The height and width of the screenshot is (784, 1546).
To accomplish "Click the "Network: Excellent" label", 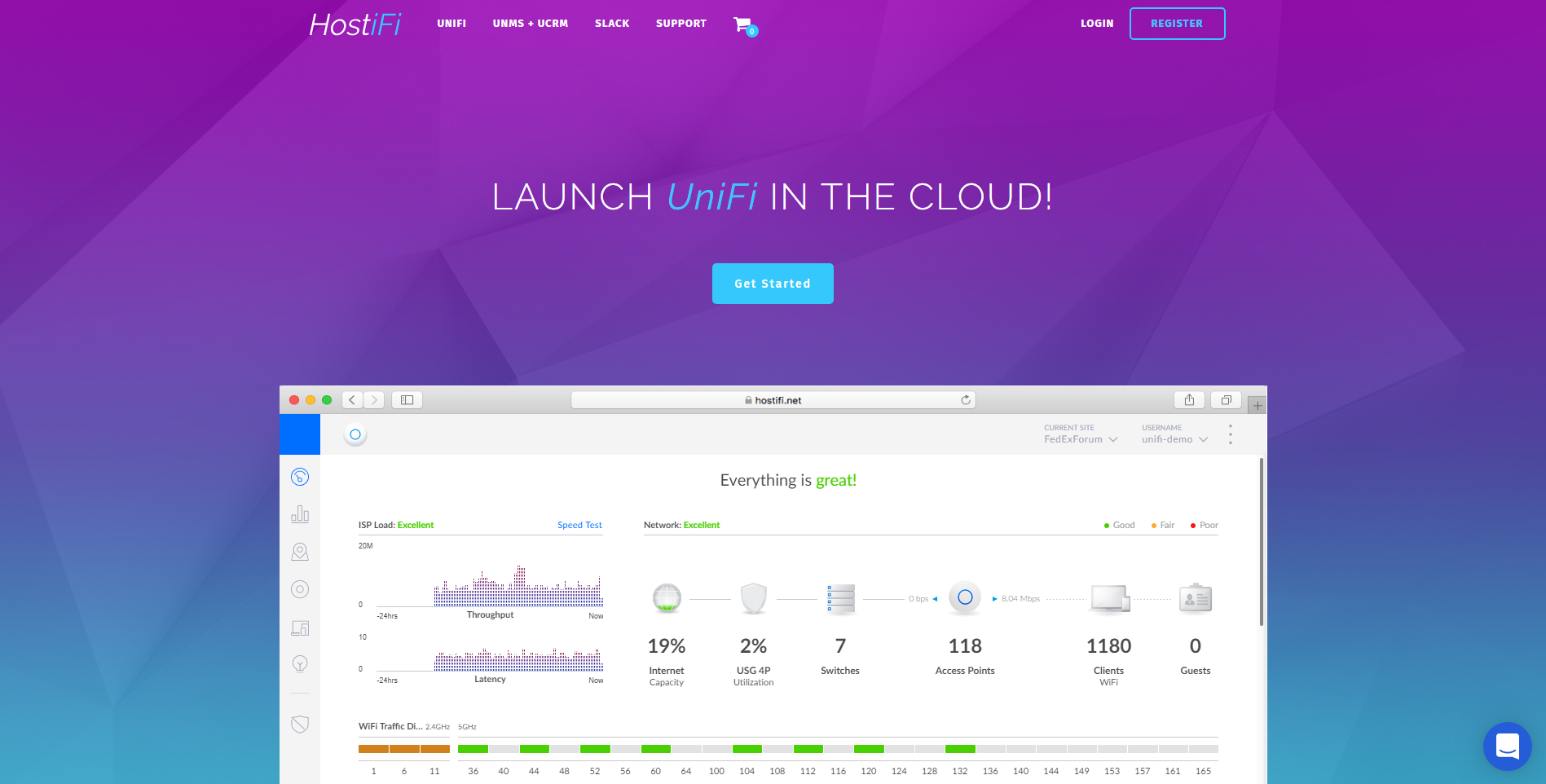I will (682, 525).
